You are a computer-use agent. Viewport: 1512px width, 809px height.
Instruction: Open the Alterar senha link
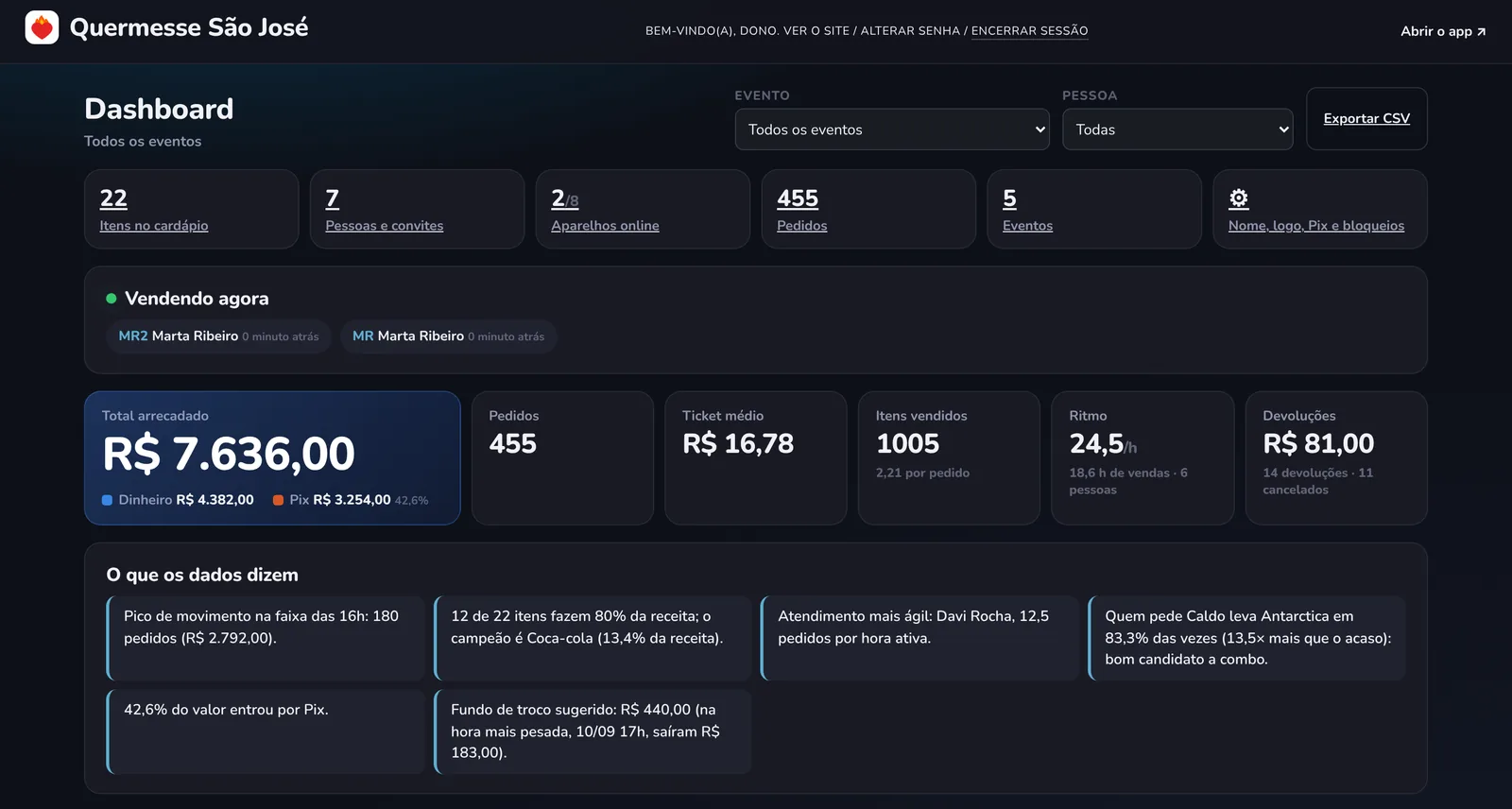[910, 31]
